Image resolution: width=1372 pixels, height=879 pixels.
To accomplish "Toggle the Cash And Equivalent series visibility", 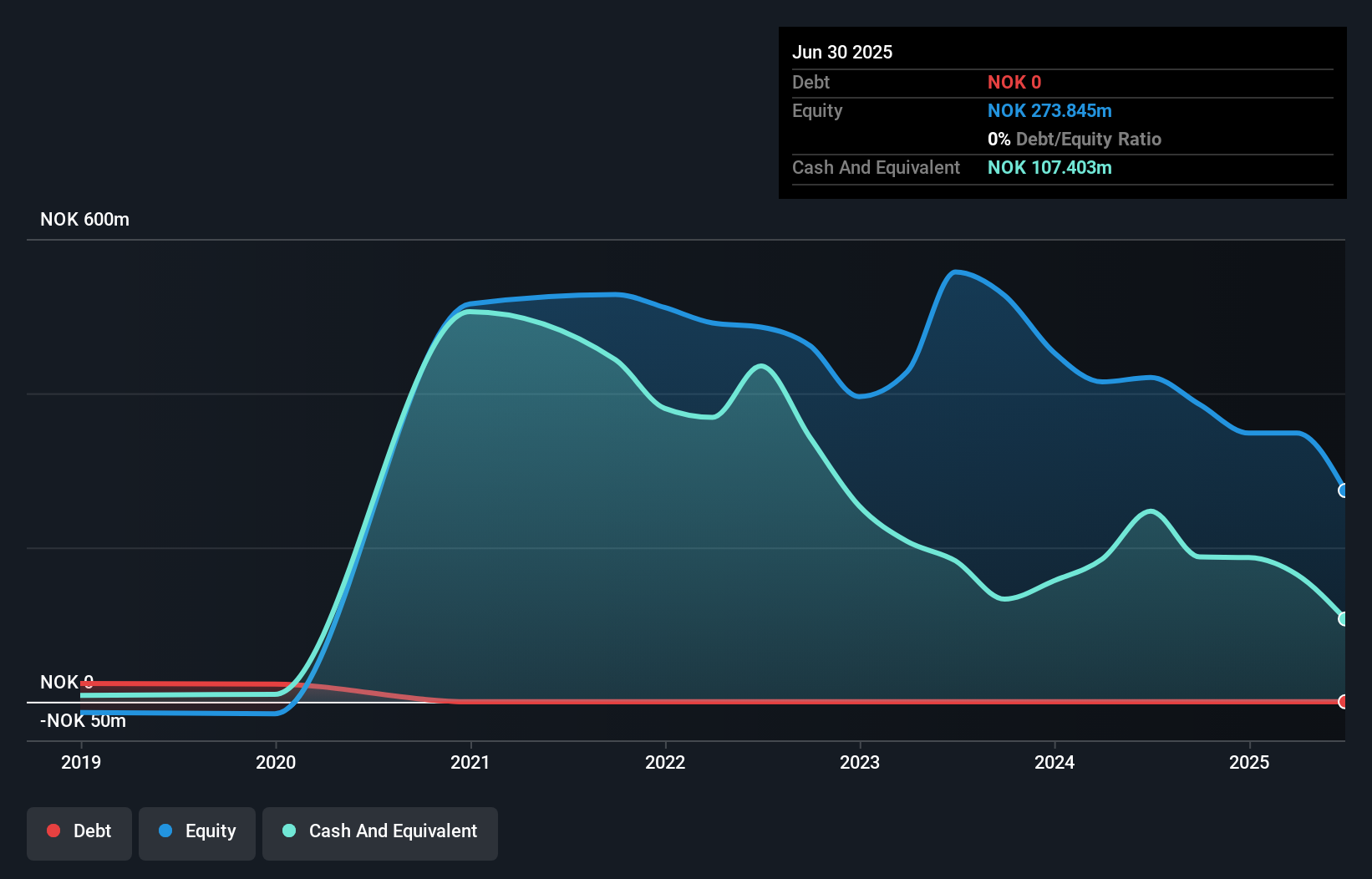I will point(380,832).
